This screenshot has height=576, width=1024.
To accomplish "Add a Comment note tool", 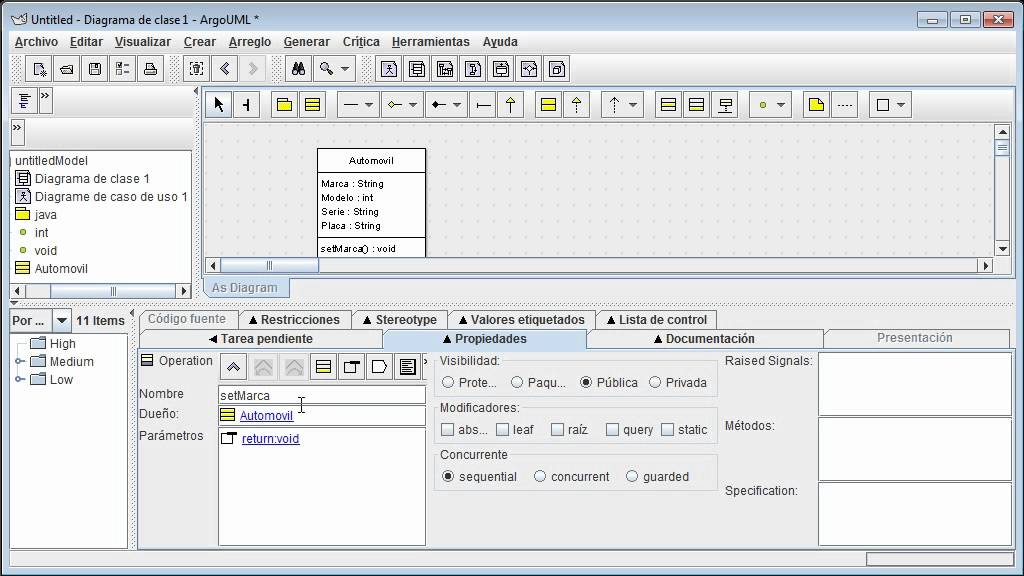I will click(816, 104).
